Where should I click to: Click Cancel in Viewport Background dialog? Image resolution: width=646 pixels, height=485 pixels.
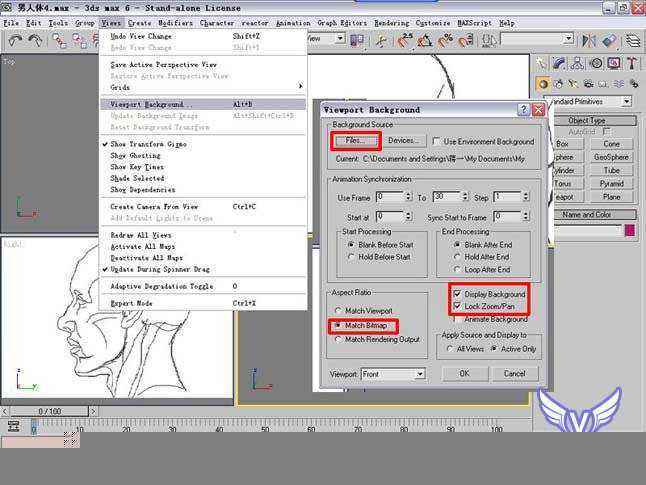coord(515,373)
